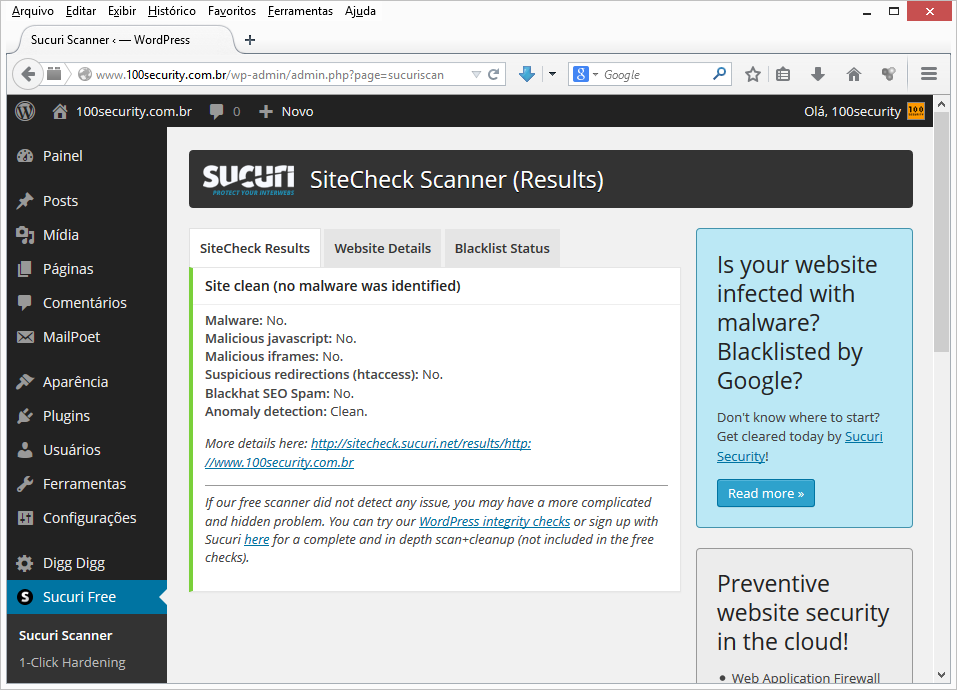Click the scrollbar down arrow
This screenshot has height=690, width=957.
pos(941,675)
